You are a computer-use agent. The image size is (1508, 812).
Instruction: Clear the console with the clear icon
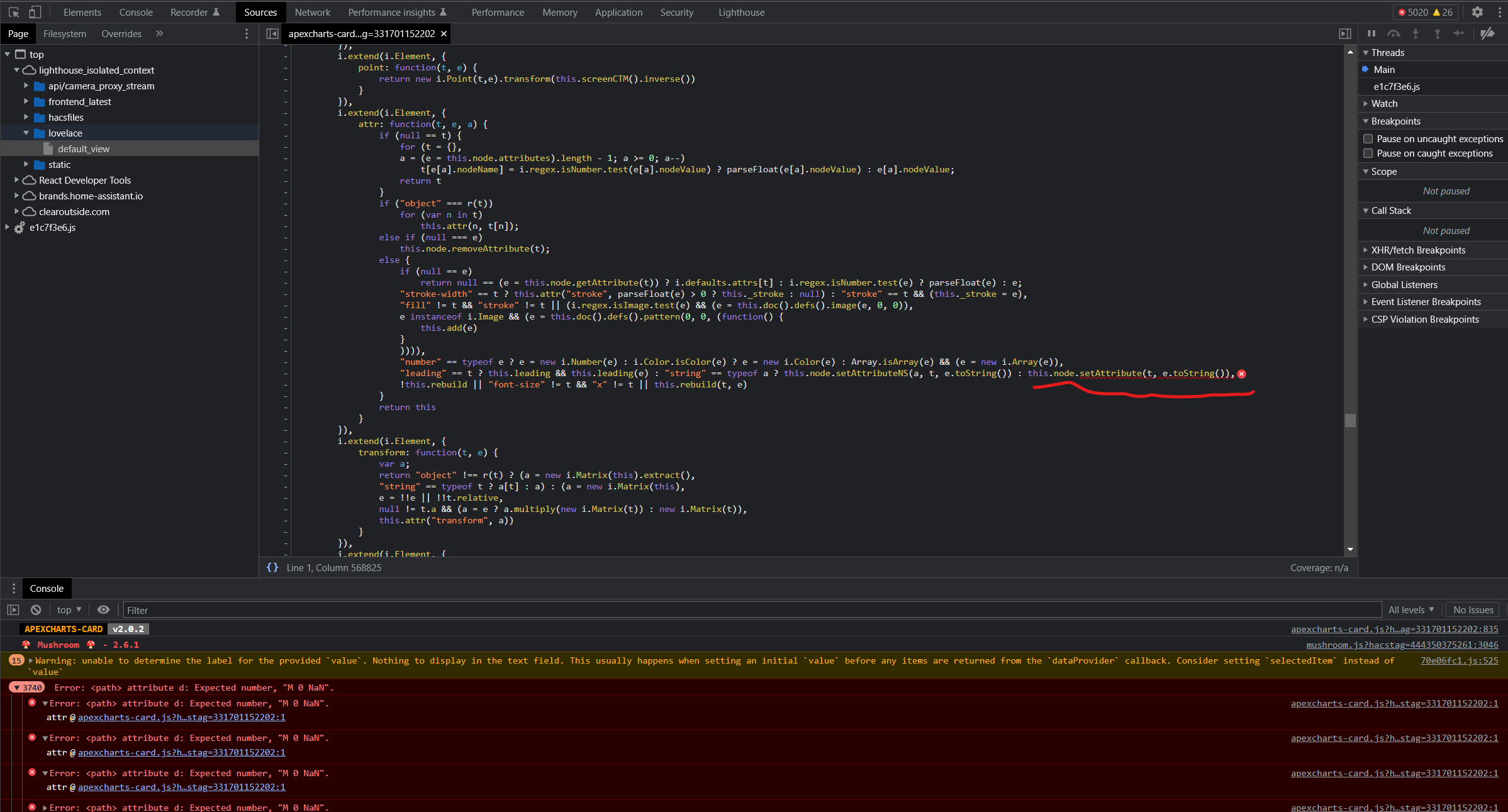click(35, 609)
